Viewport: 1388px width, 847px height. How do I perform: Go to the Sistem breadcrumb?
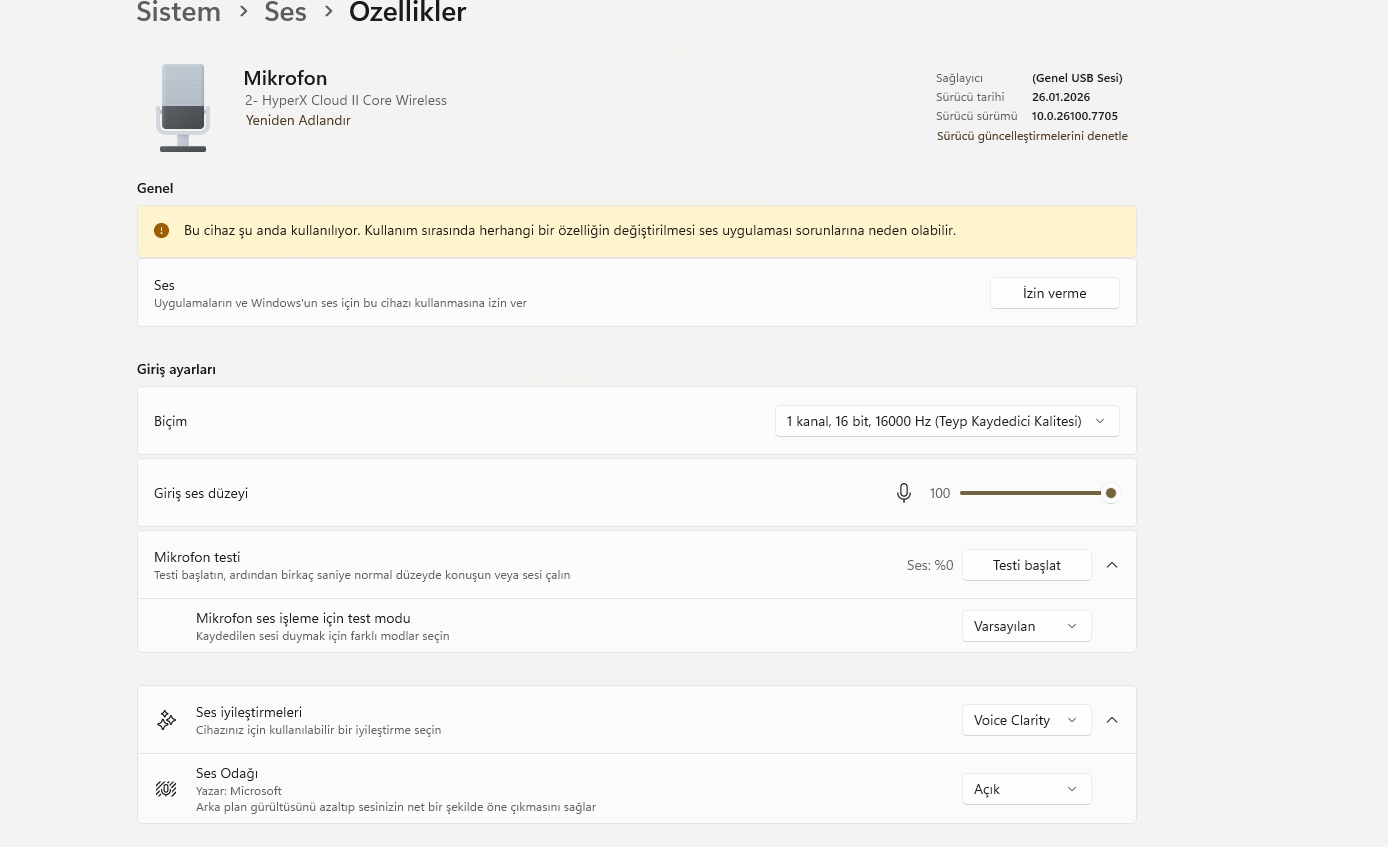click(x=179, y=13)
